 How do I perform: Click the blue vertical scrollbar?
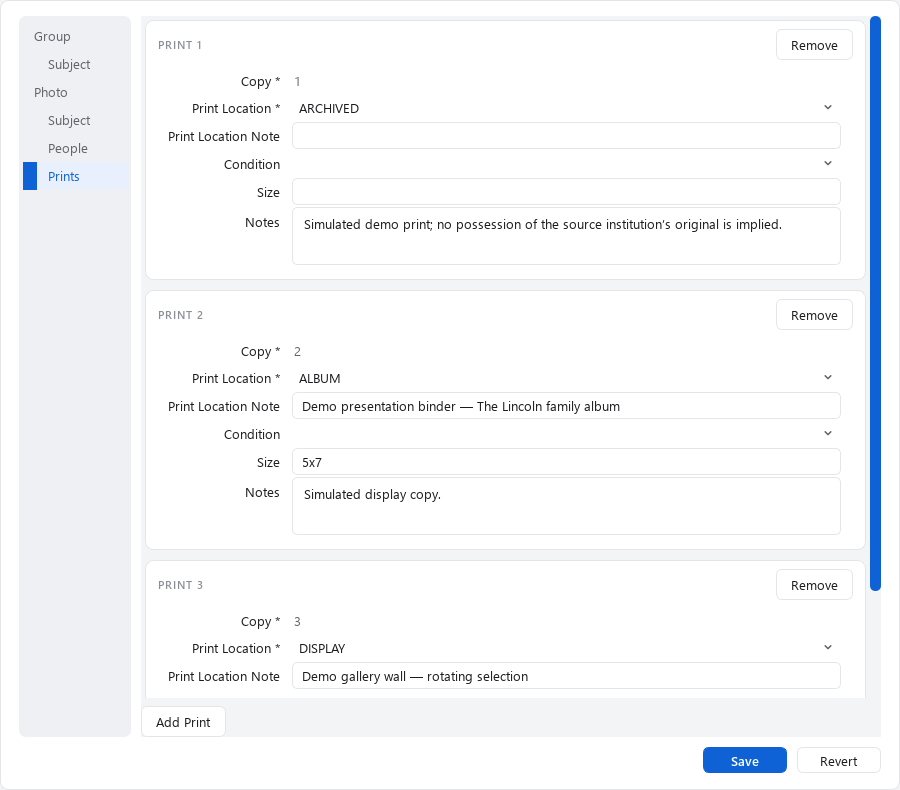875,303
